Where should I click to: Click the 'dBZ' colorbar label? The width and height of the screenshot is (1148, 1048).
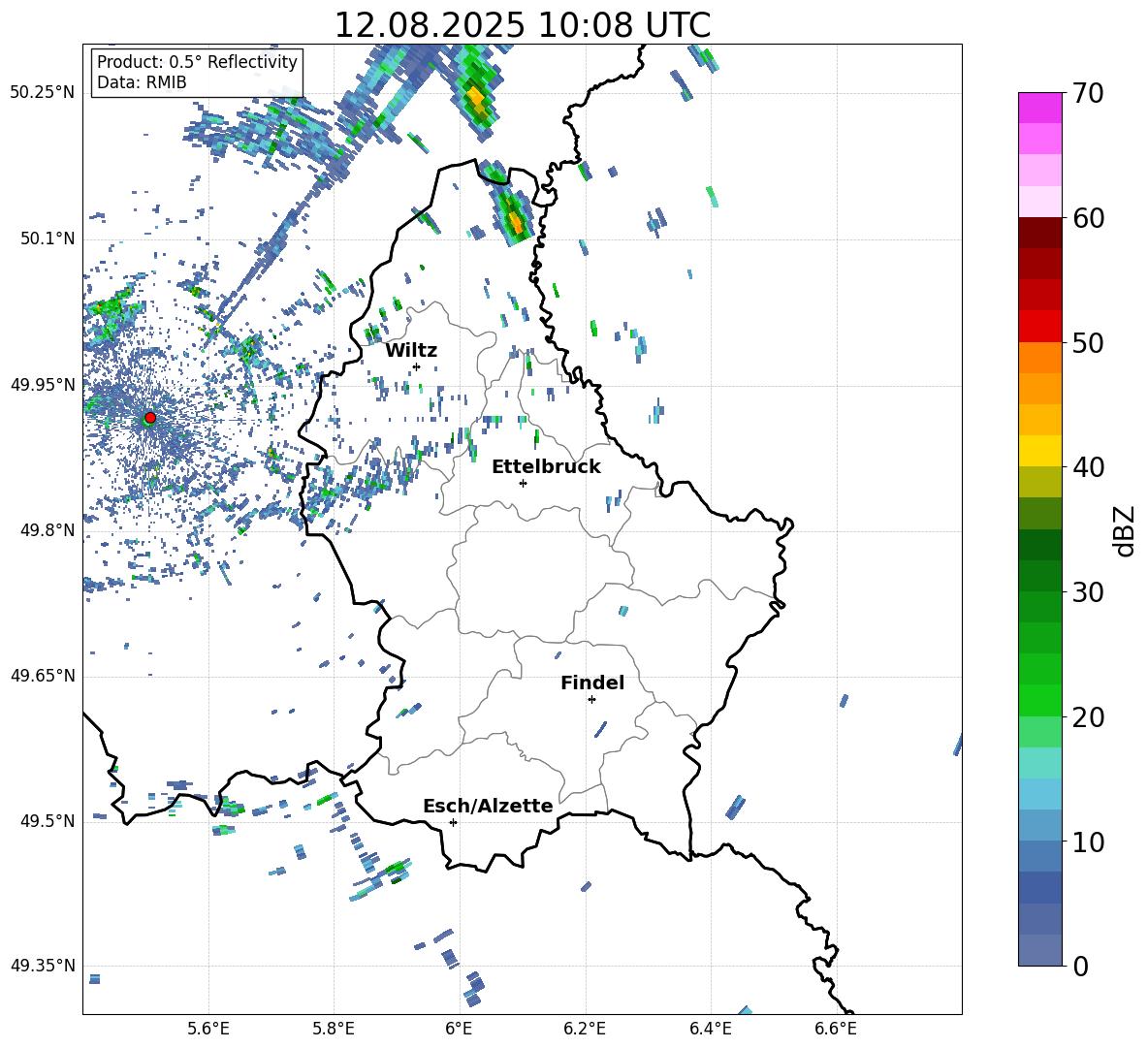click(1126, 530)
